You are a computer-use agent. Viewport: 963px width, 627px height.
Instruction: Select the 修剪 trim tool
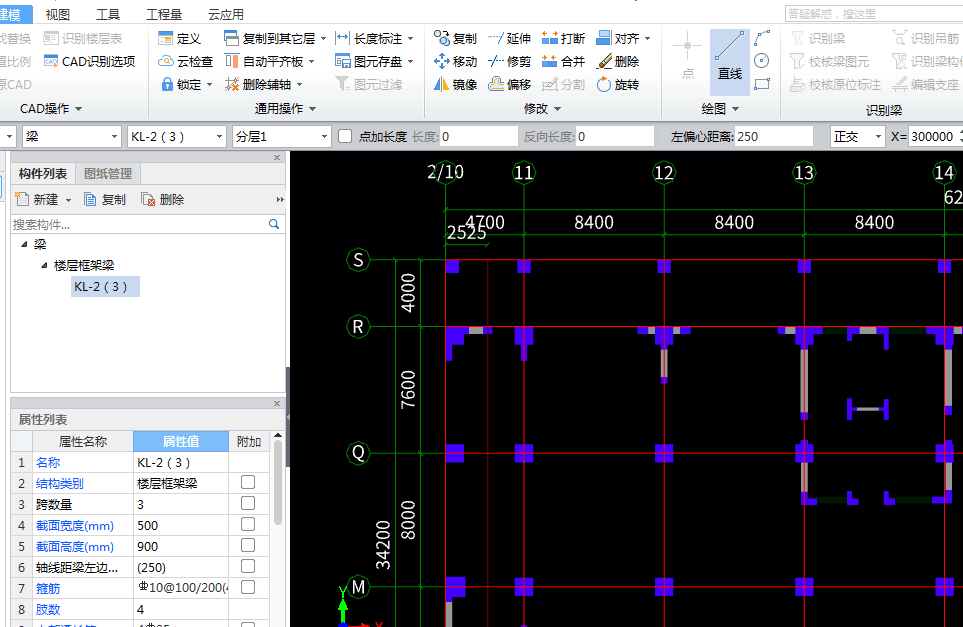pyautogui.click(x=509, y=61)
